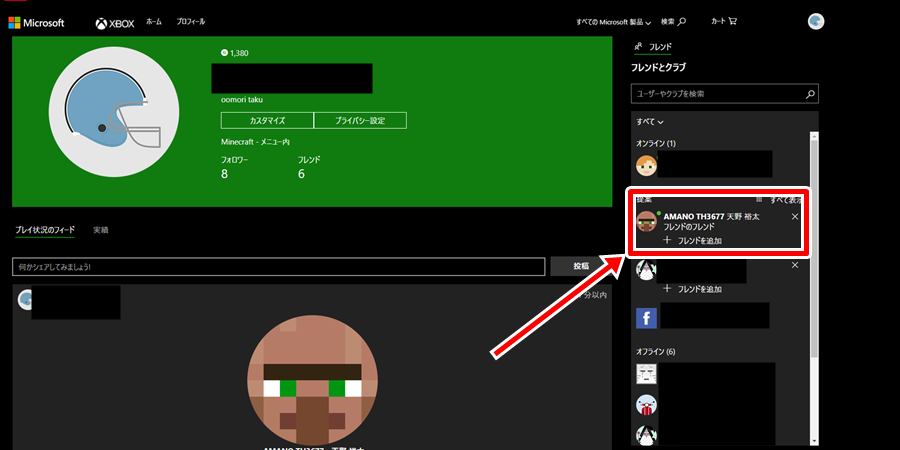
Task: Expand the すべて filter dropdown
Action: pos(650,121)
